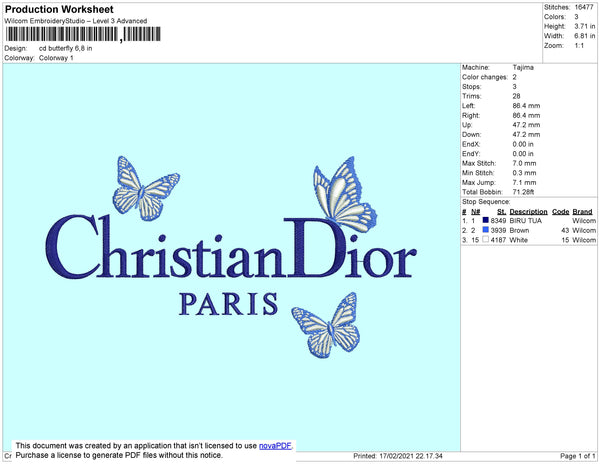Click the Width value 6.81 in
Viewport: 600px width, 464px height.
[x=585, y=36]
